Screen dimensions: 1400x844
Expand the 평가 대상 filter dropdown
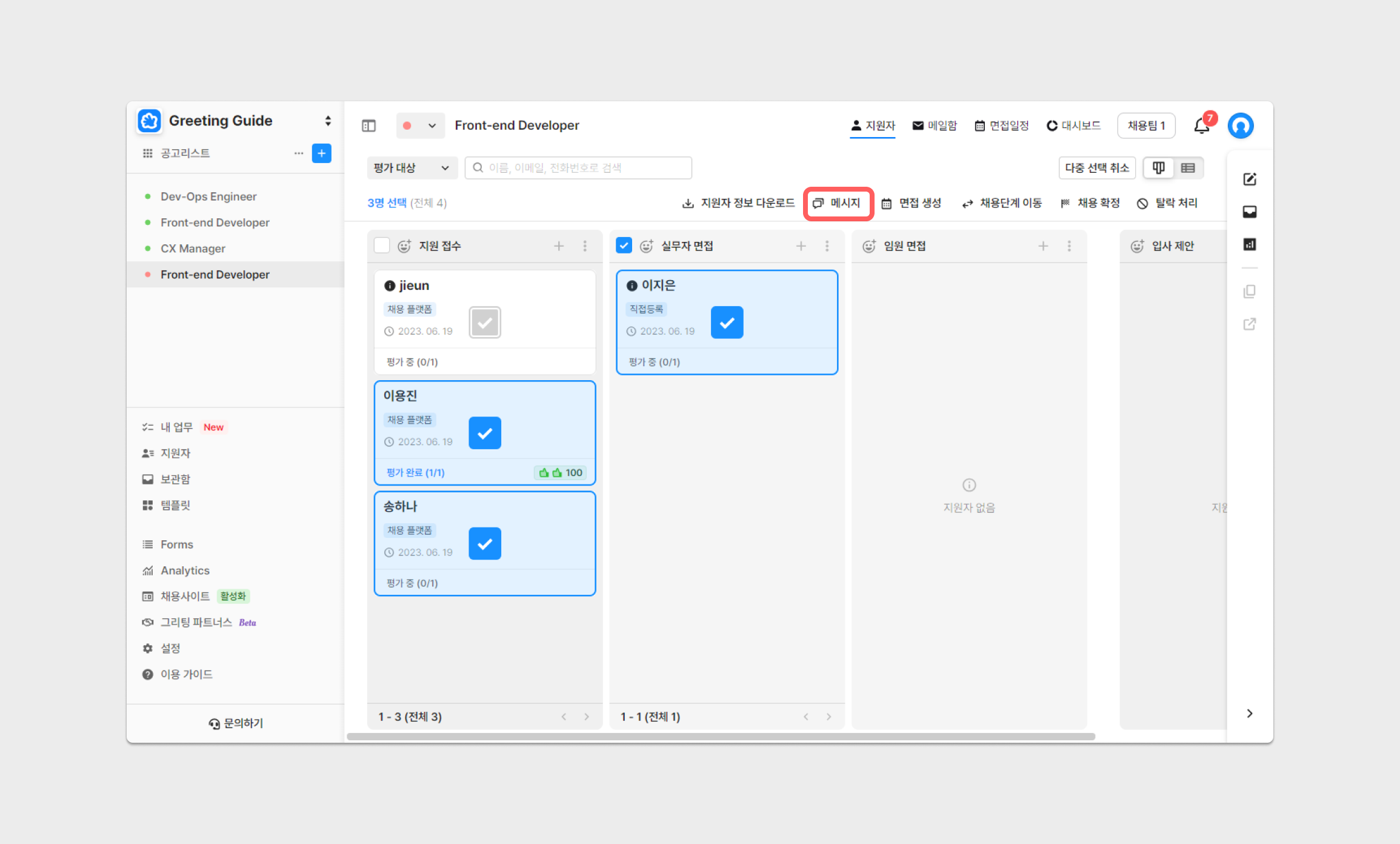(x=411, y=168)
